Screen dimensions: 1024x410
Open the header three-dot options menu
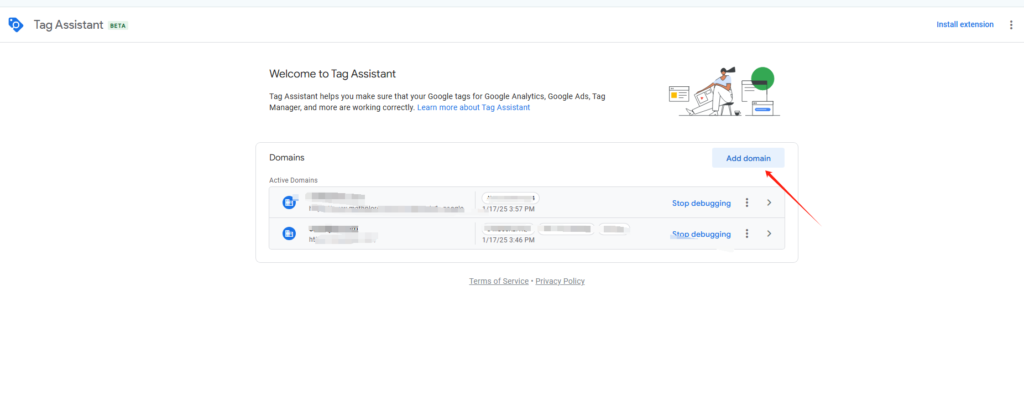tap(1010, 24)
